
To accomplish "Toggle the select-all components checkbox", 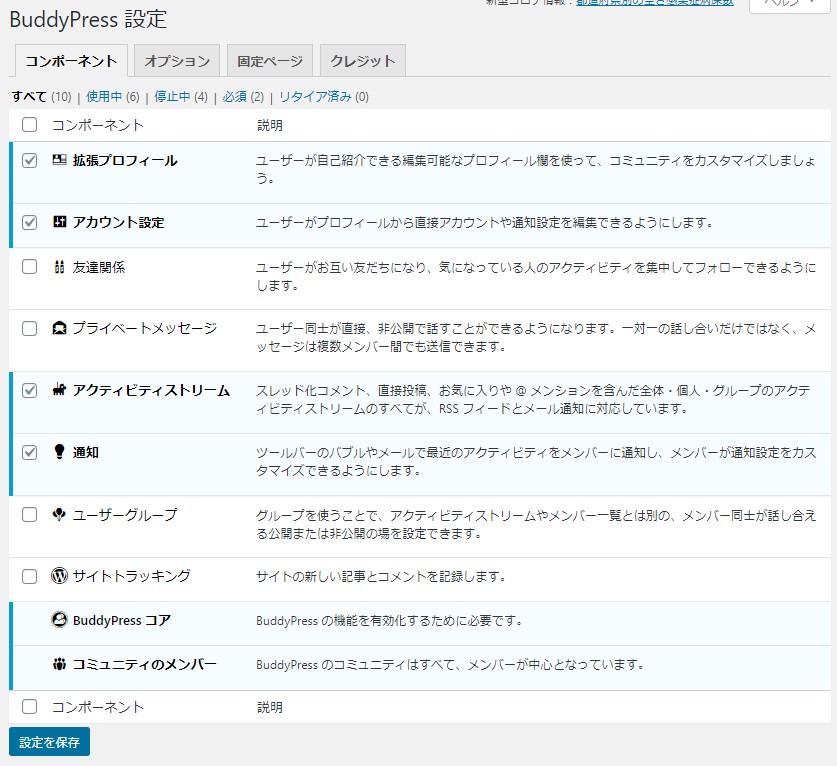I will [28, 124].
